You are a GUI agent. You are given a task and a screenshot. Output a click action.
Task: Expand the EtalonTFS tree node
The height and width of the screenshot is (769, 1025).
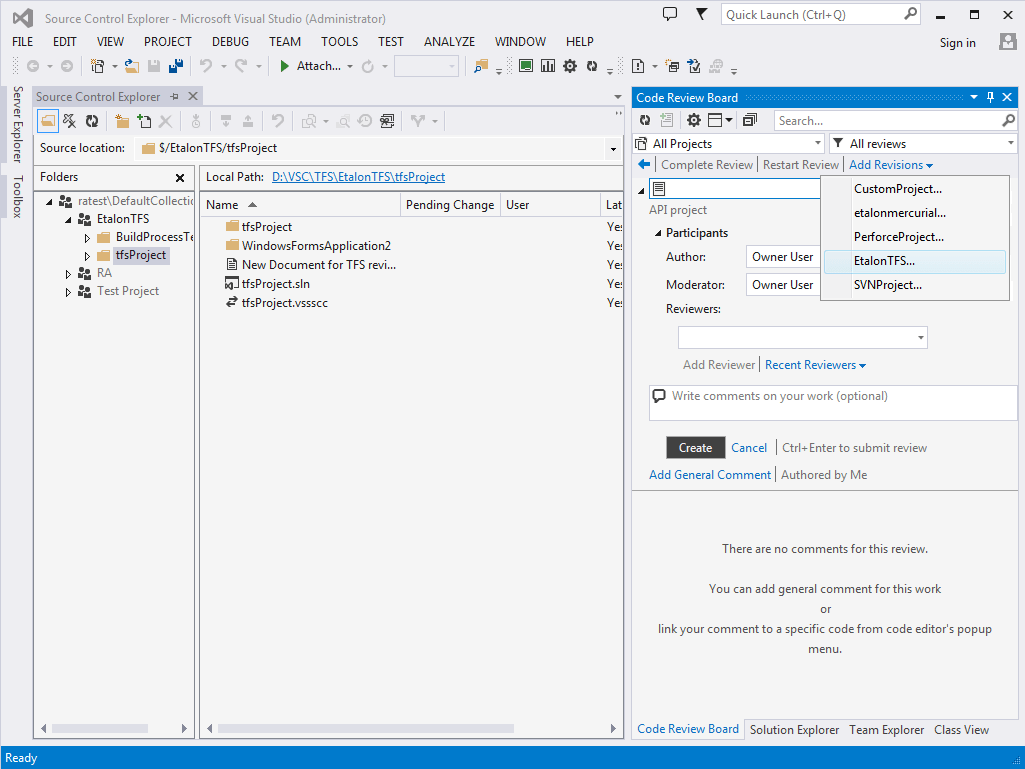tap(68, 218)
